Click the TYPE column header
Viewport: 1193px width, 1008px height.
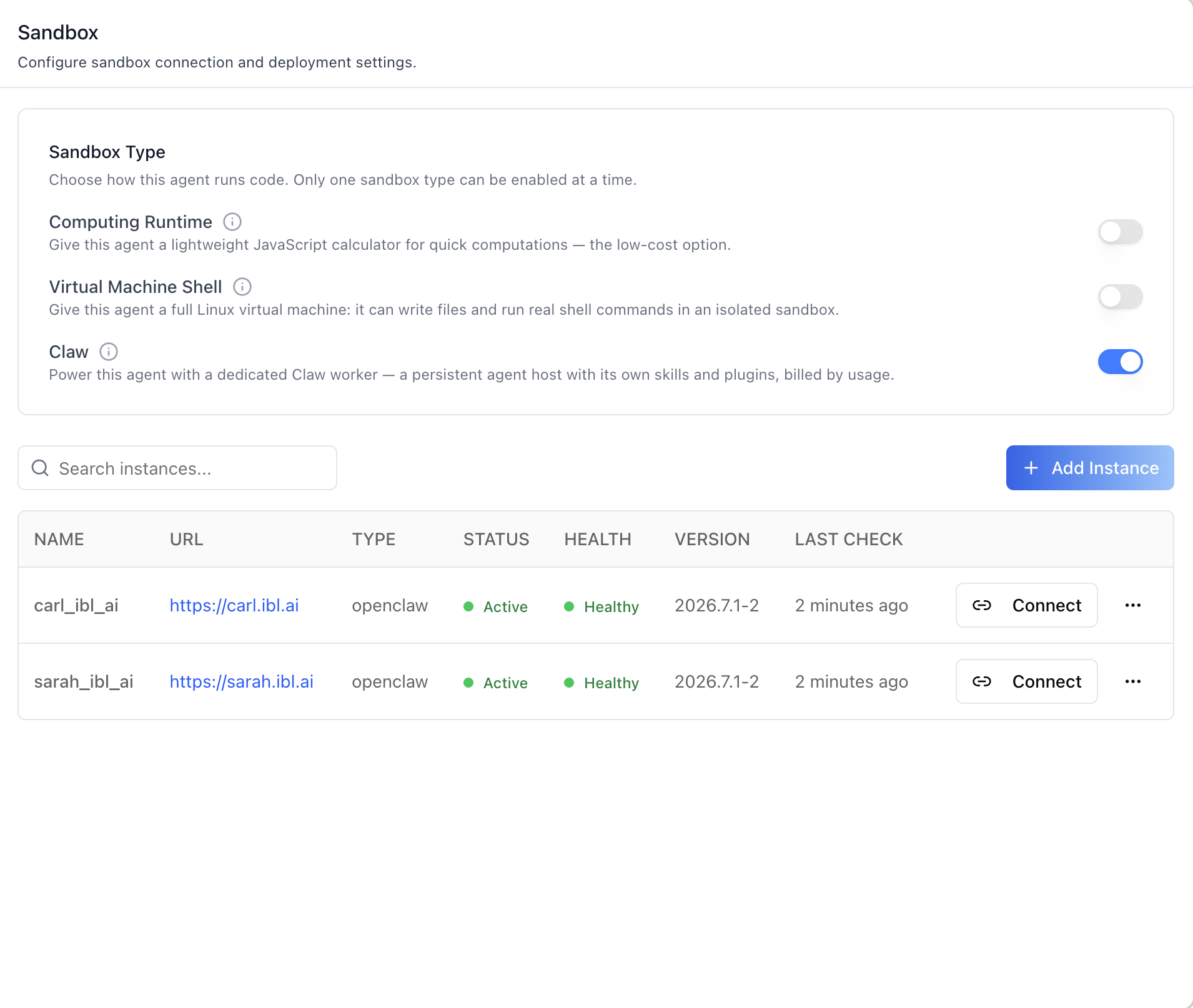(374, 539)
